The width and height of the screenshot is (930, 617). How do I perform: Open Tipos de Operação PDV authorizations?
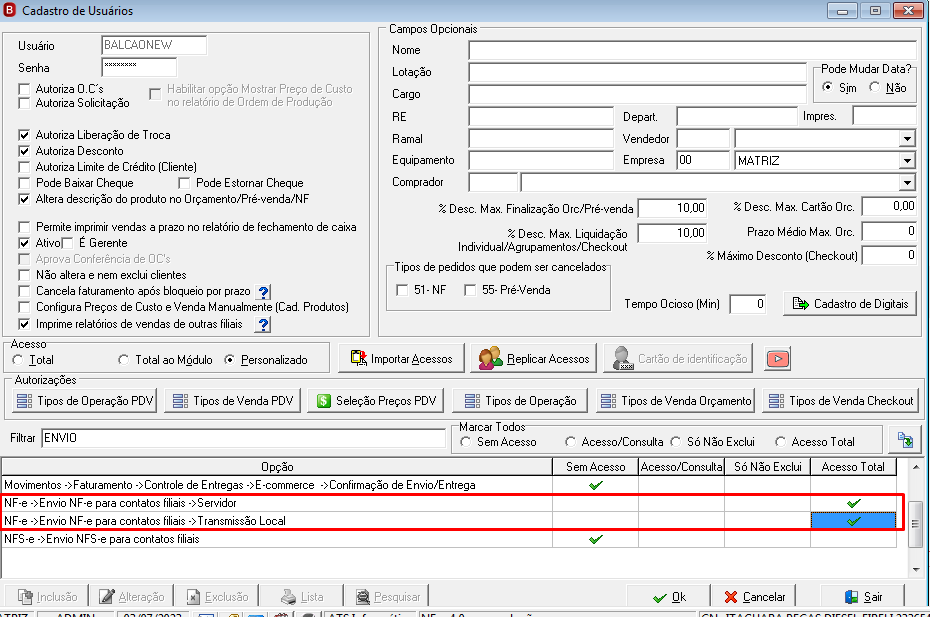(x=85, y=401)
